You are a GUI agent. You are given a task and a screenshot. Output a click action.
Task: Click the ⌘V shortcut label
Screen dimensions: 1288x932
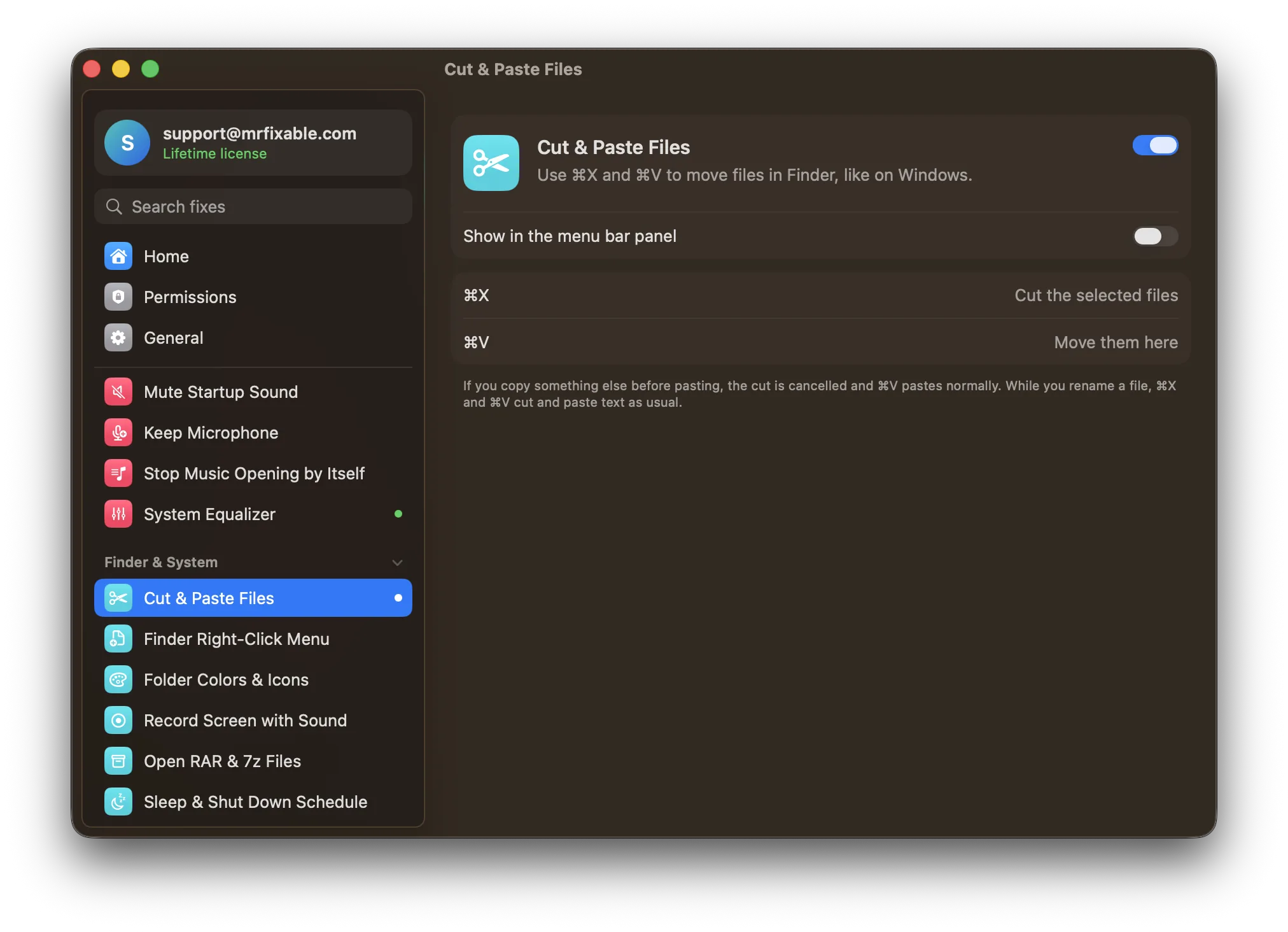(x=476, y=342)
